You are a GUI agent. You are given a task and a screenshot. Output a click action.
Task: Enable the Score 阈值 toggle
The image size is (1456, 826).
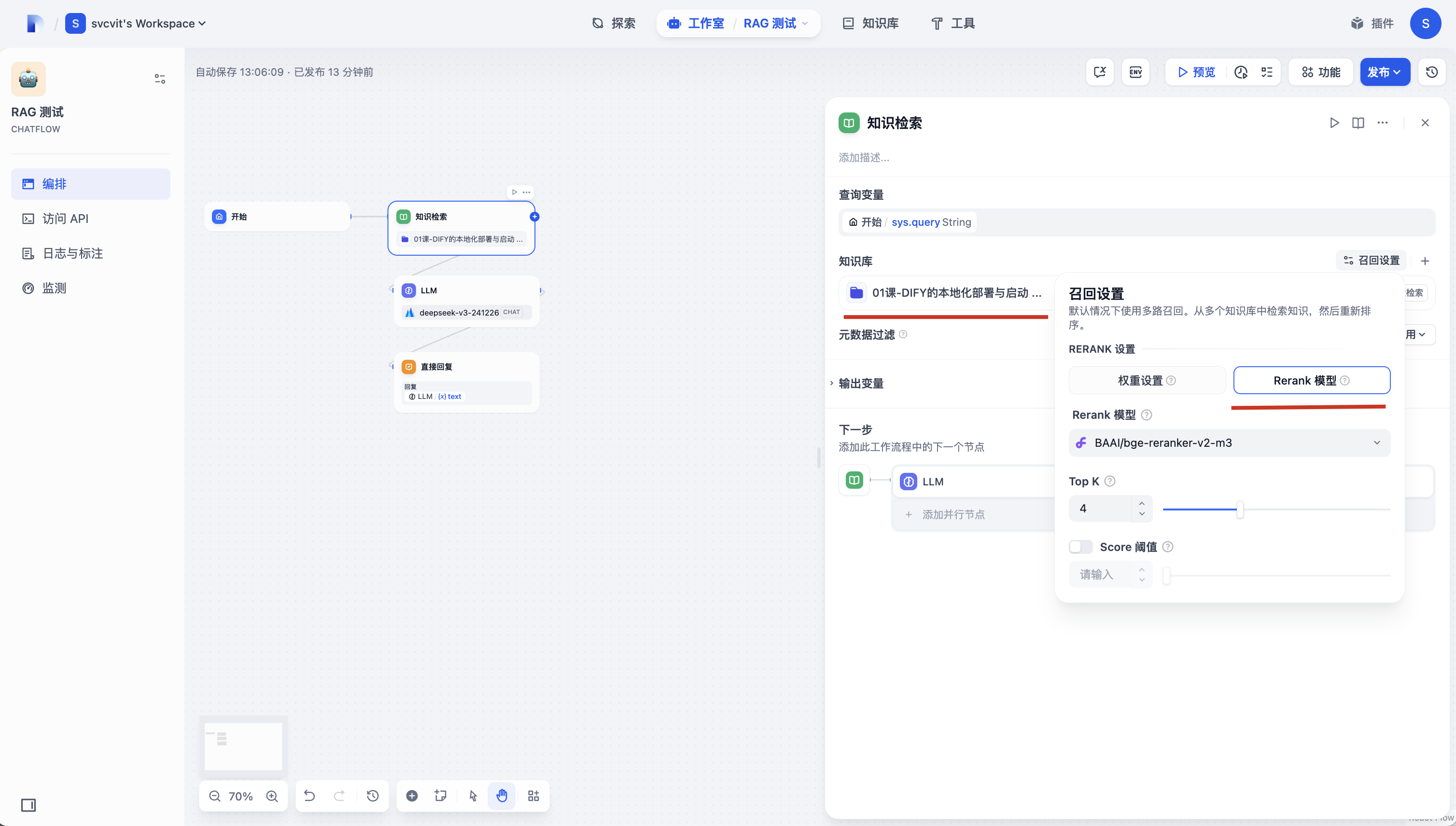1080,547
